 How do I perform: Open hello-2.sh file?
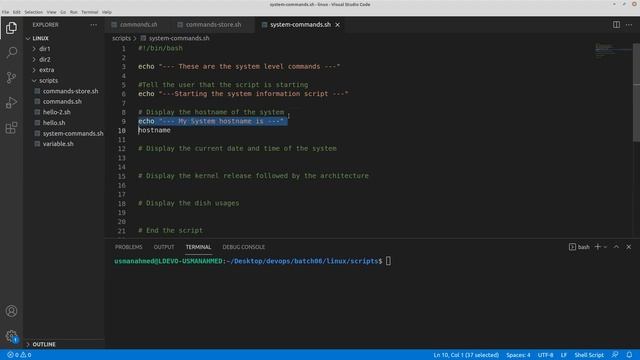[x=56, y=112]
